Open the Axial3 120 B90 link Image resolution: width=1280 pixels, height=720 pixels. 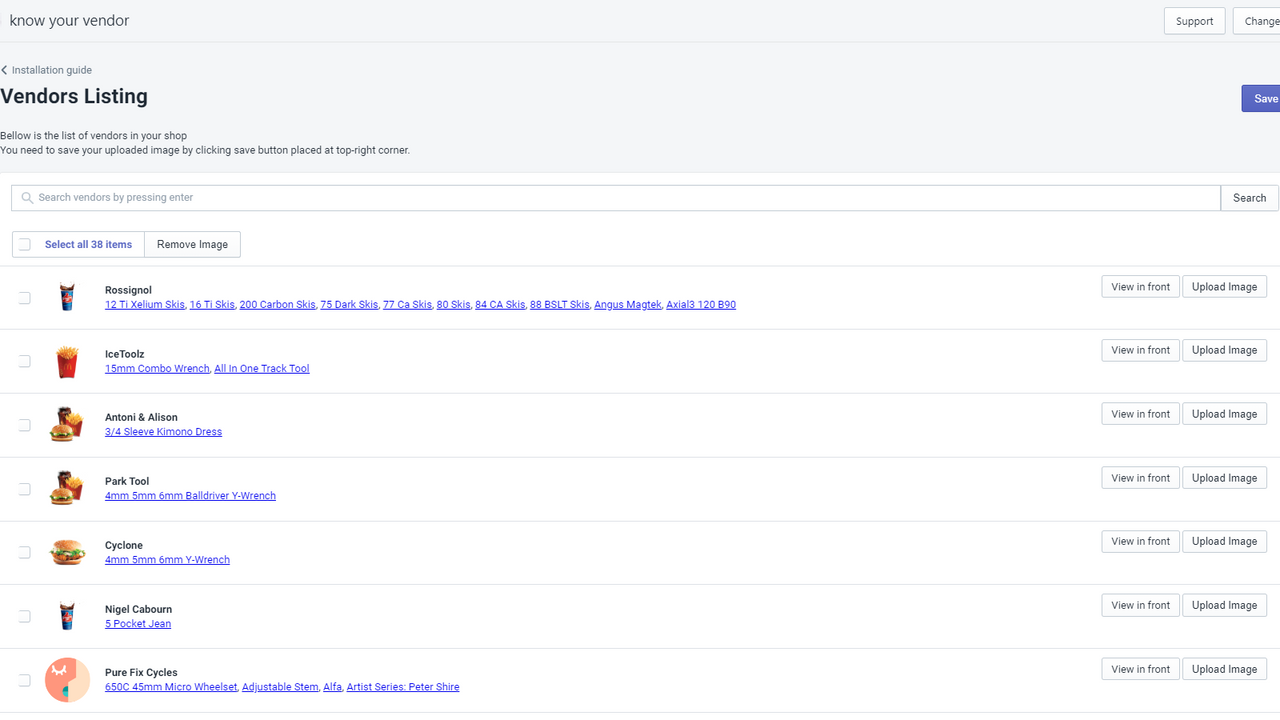tap(701, 305)
